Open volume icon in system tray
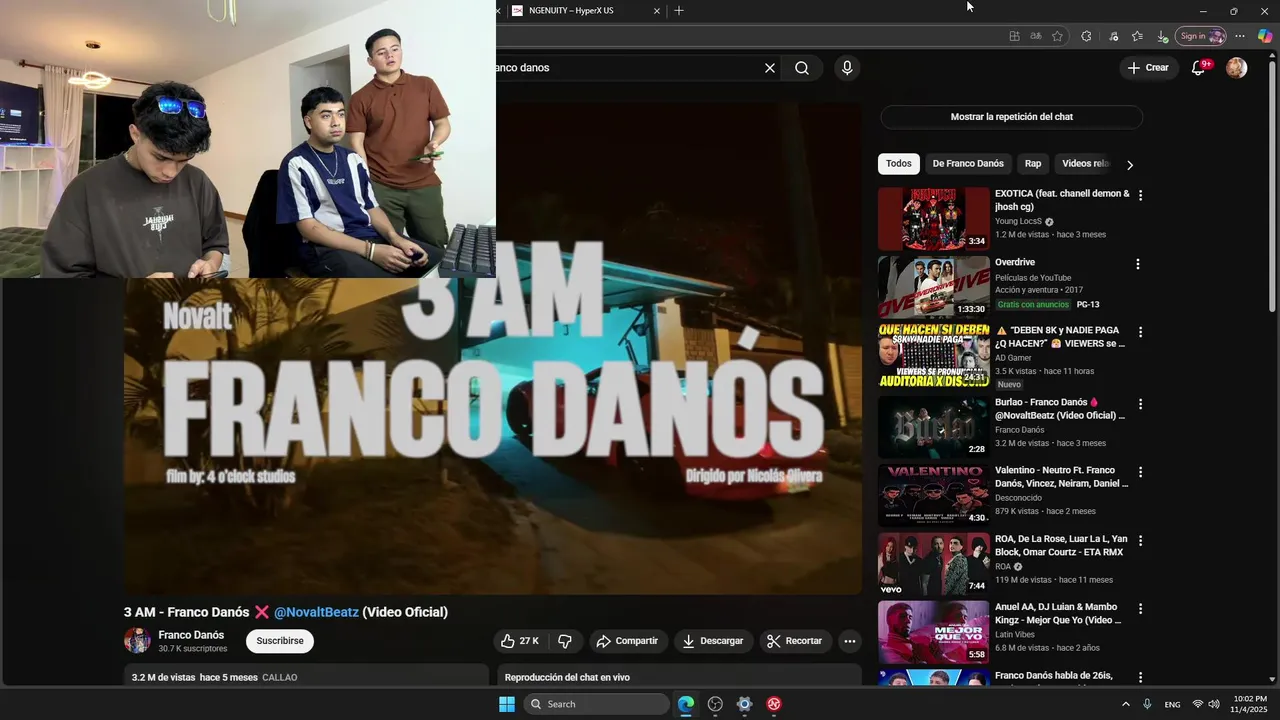This screenshot has height=720, width=1280. tap(1214, 704)
